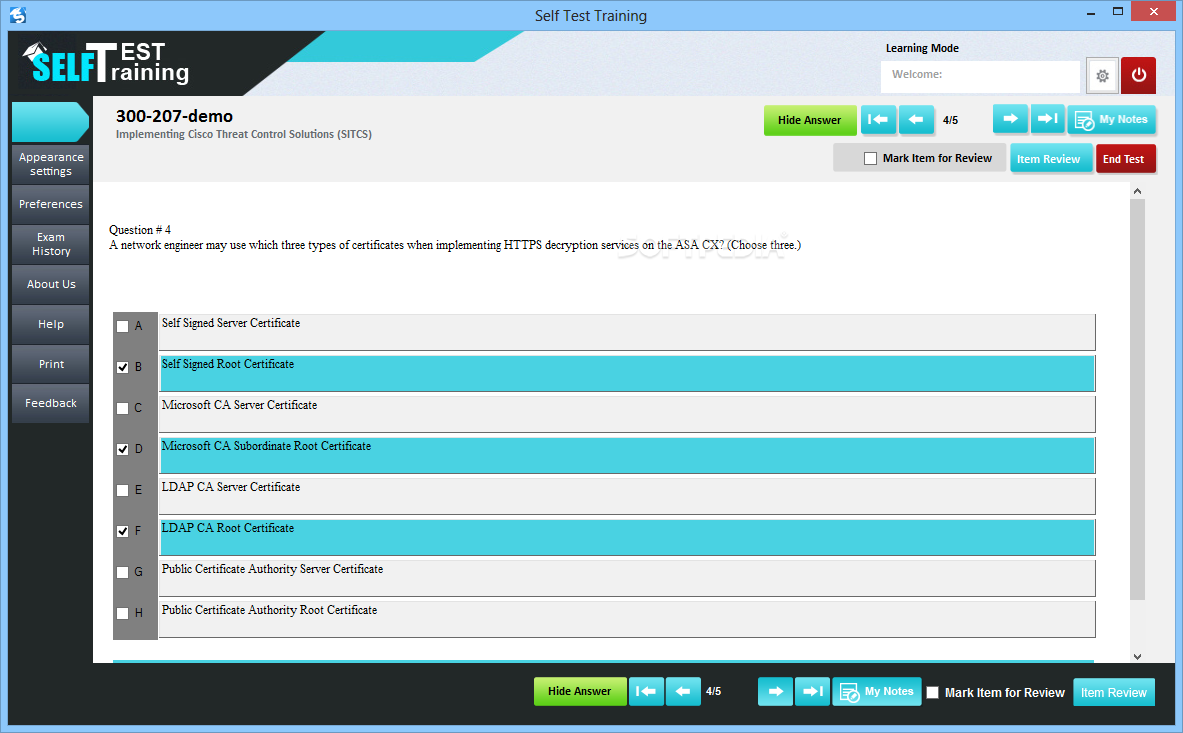The height and width of the screenshot is (733, 1183).
Task: Check answer C checkbox
Action: point(122,409)
